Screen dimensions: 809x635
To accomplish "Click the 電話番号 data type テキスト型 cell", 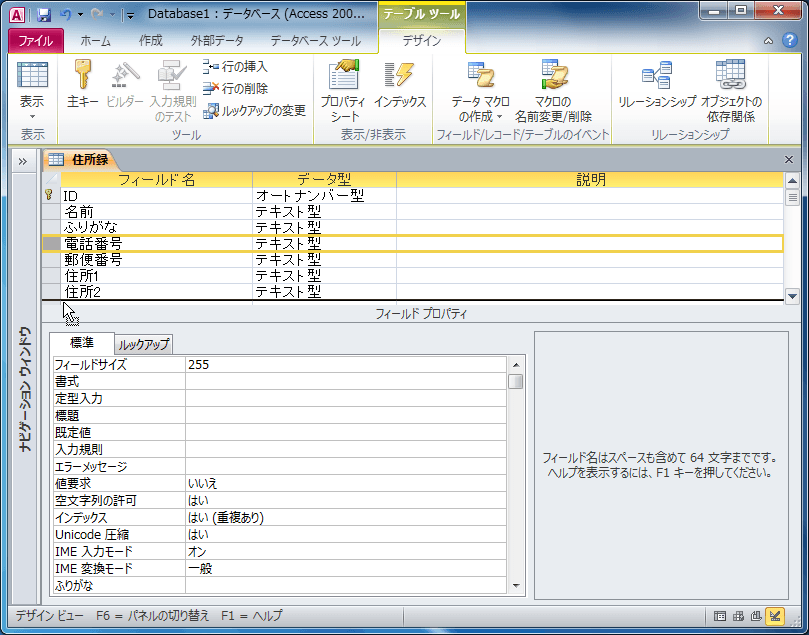I will tap(324, 243).
